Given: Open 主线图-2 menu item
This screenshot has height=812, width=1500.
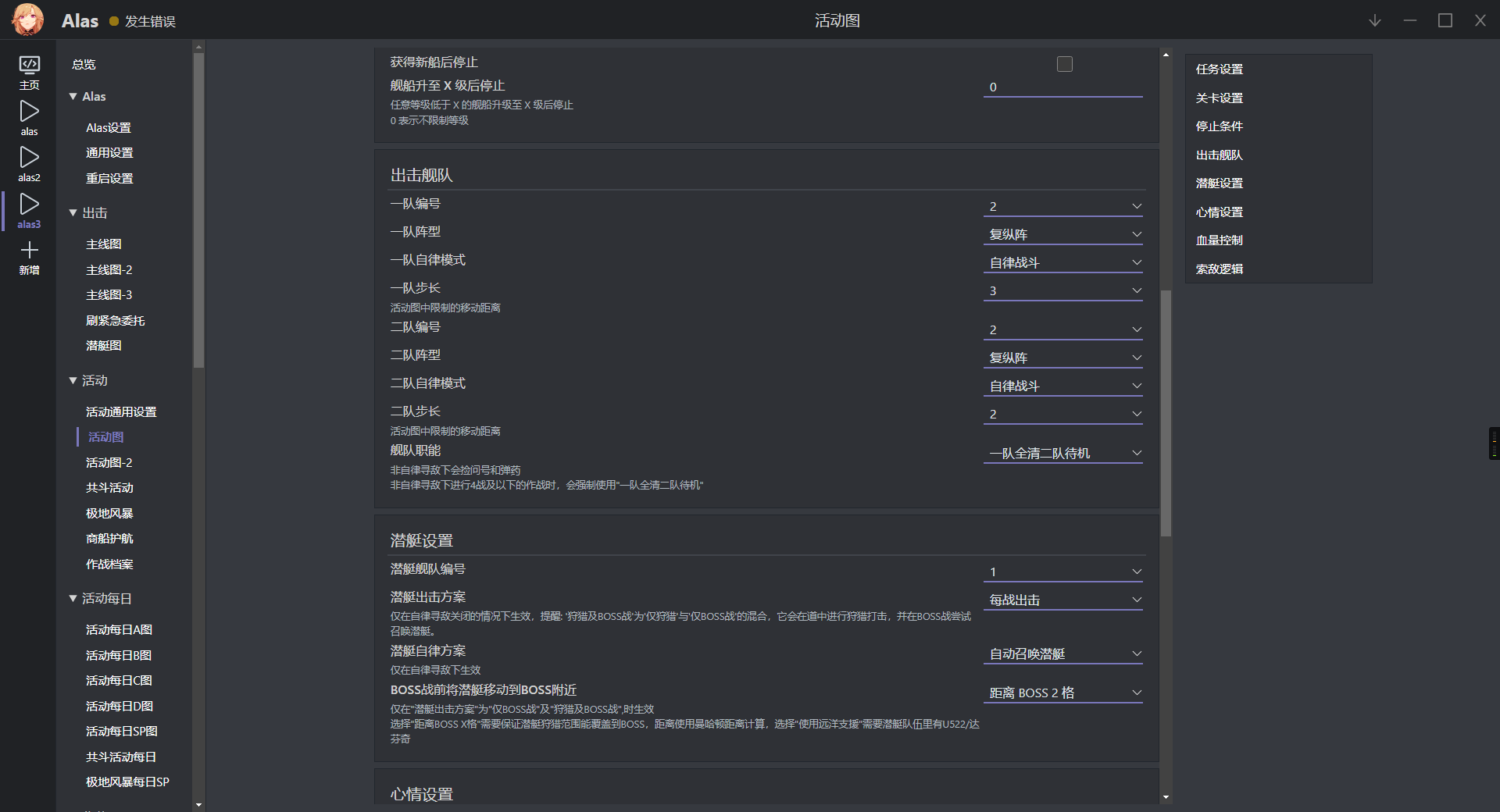Looking at the screenshot, I should pos(109,269).
